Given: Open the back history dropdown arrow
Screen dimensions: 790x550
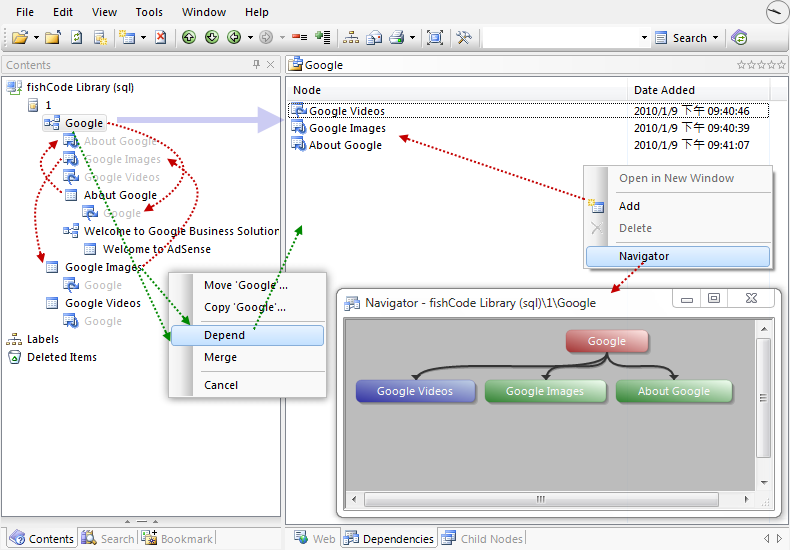Looking at the screenshot, I should (250, 38).
